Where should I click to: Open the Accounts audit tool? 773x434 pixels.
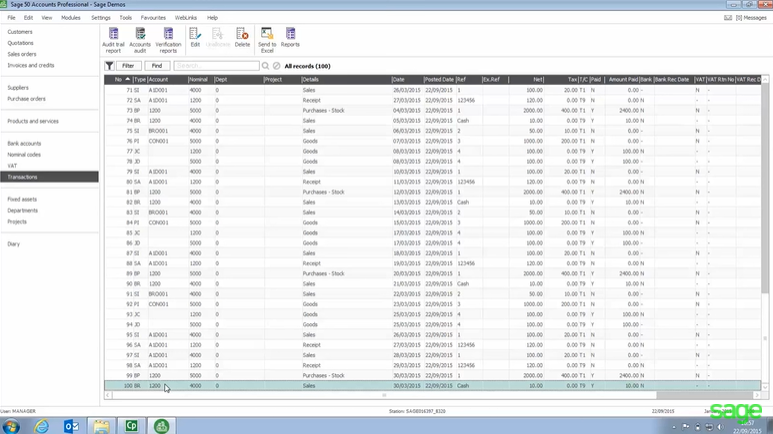[x=140, y=40]
